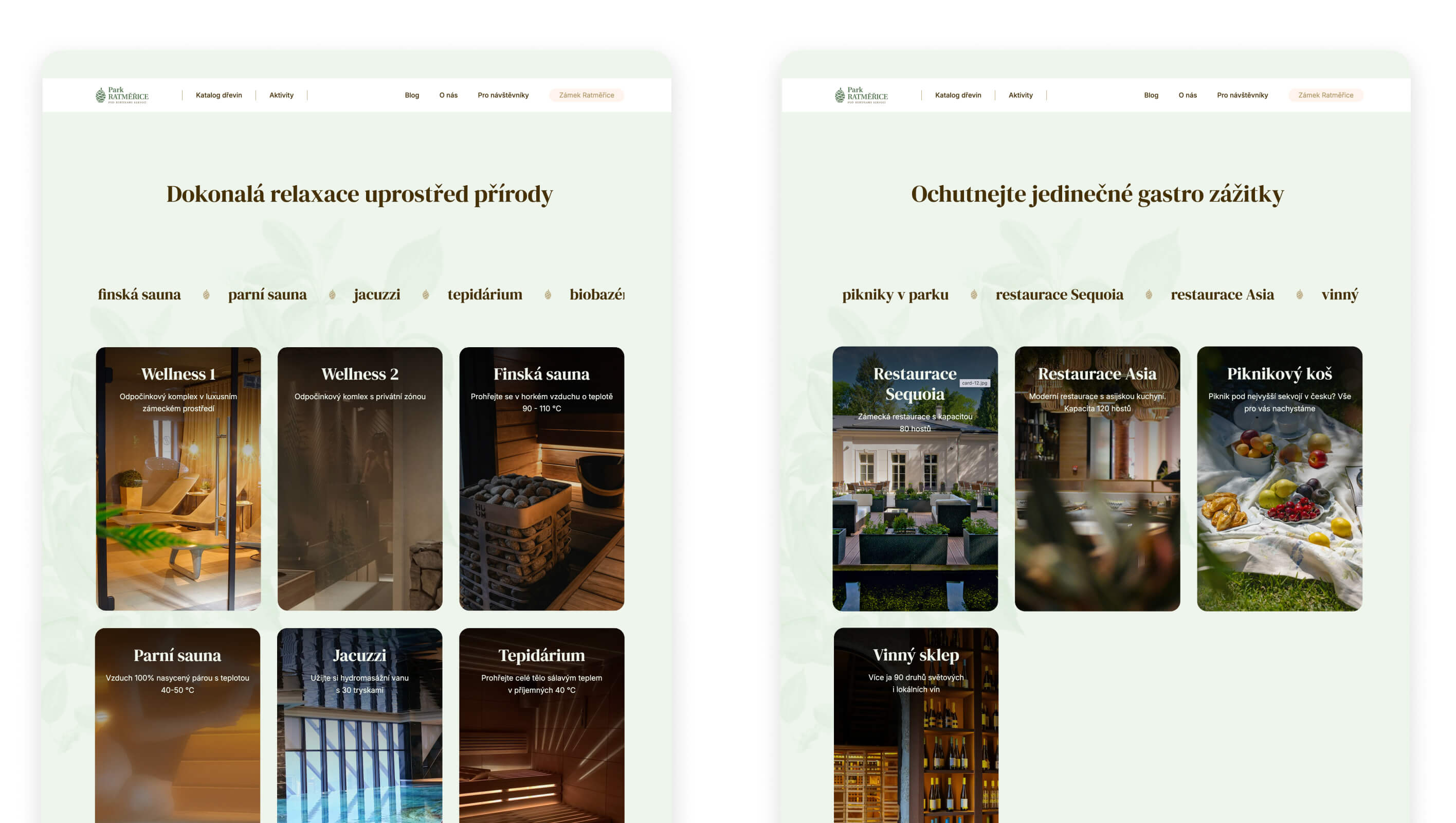Click pinecone icon after 'restaurace Asia'
Image resolution: width=1456 pixels, height=823 pixels.
(1299, 295)
